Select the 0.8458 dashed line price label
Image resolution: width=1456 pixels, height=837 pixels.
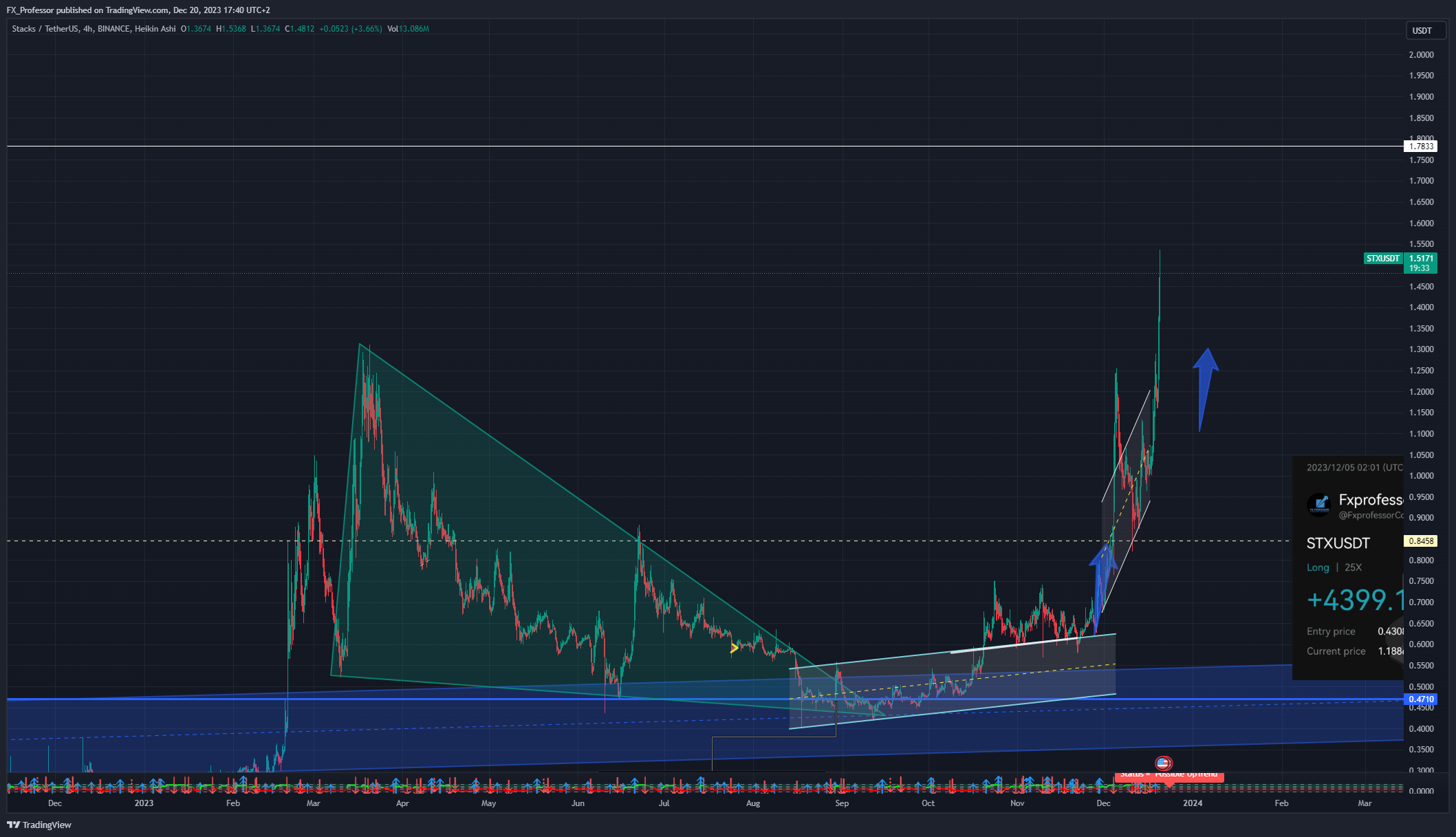pyautogui.click(x=1421, y=541)
